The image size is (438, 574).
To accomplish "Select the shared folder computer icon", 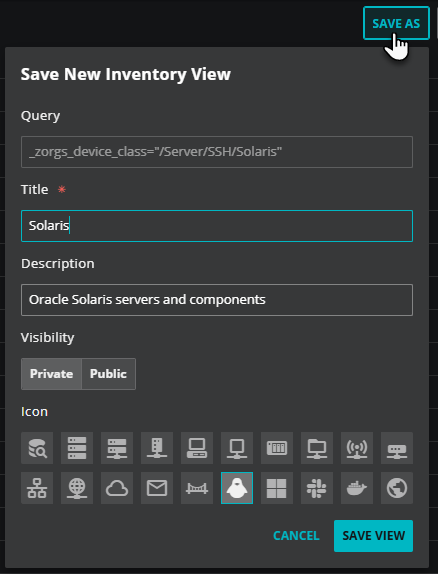I will (317, 448).
